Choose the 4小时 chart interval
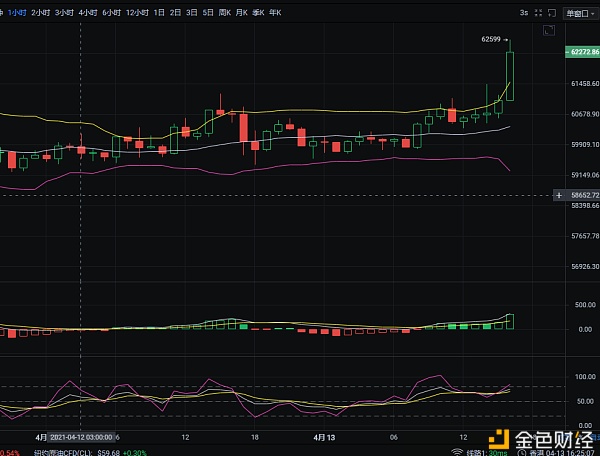 click(x=88, y=13)
